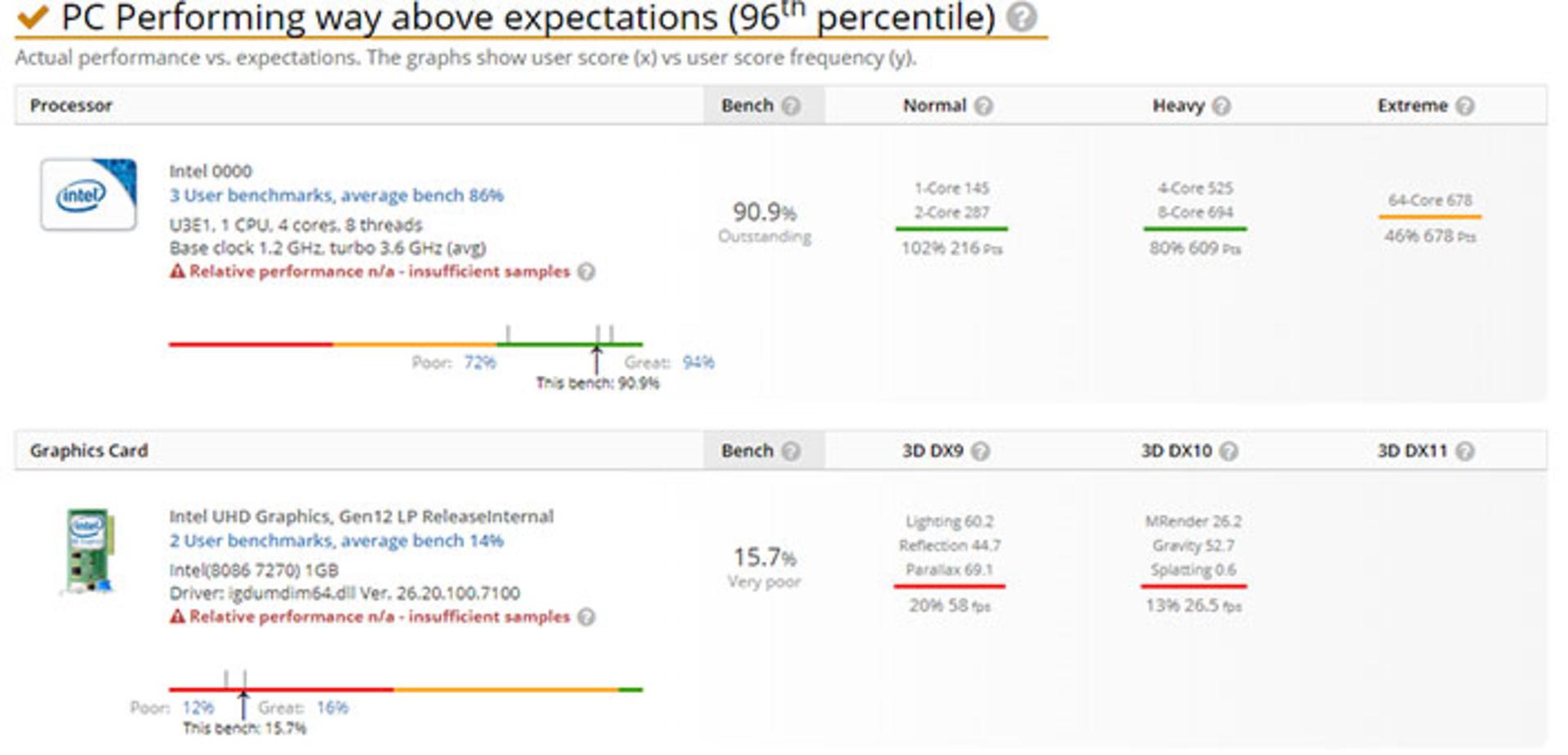Click the Normal column help icon

click(x=984, y=105)
